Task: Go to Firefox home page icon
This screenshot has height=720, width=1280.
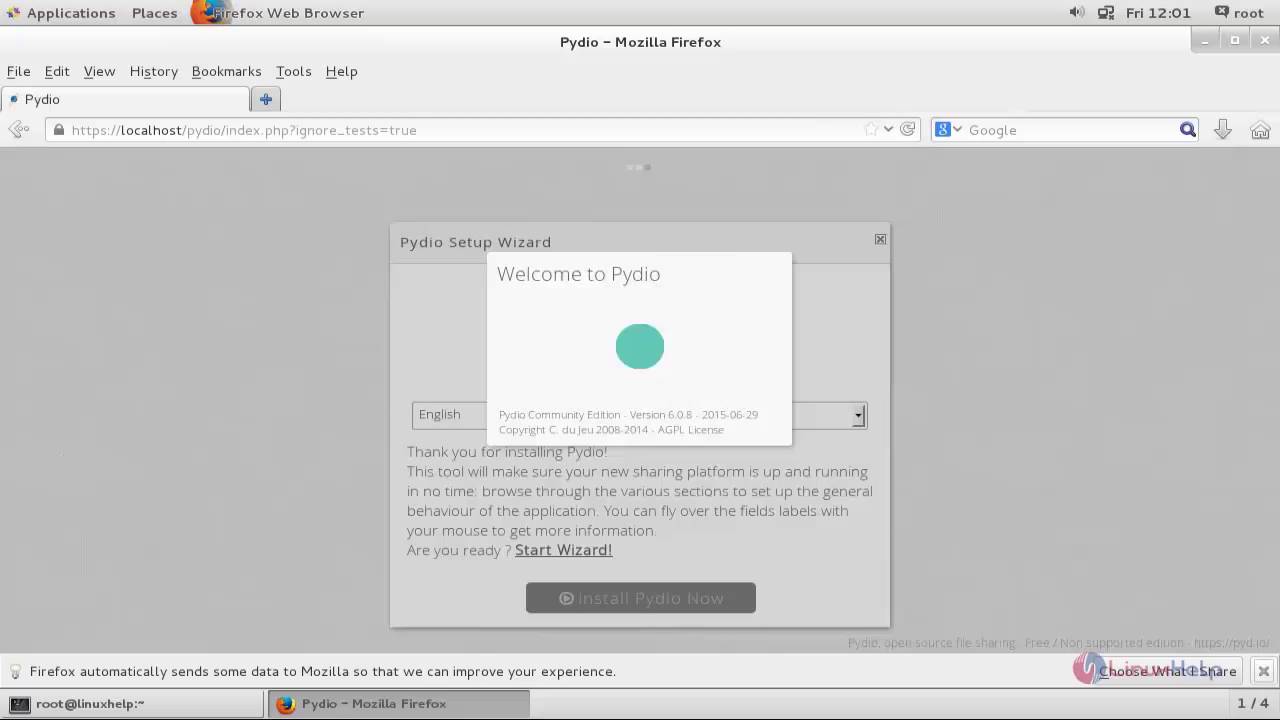Action: pyautogui.click(x=1260, y=130)
